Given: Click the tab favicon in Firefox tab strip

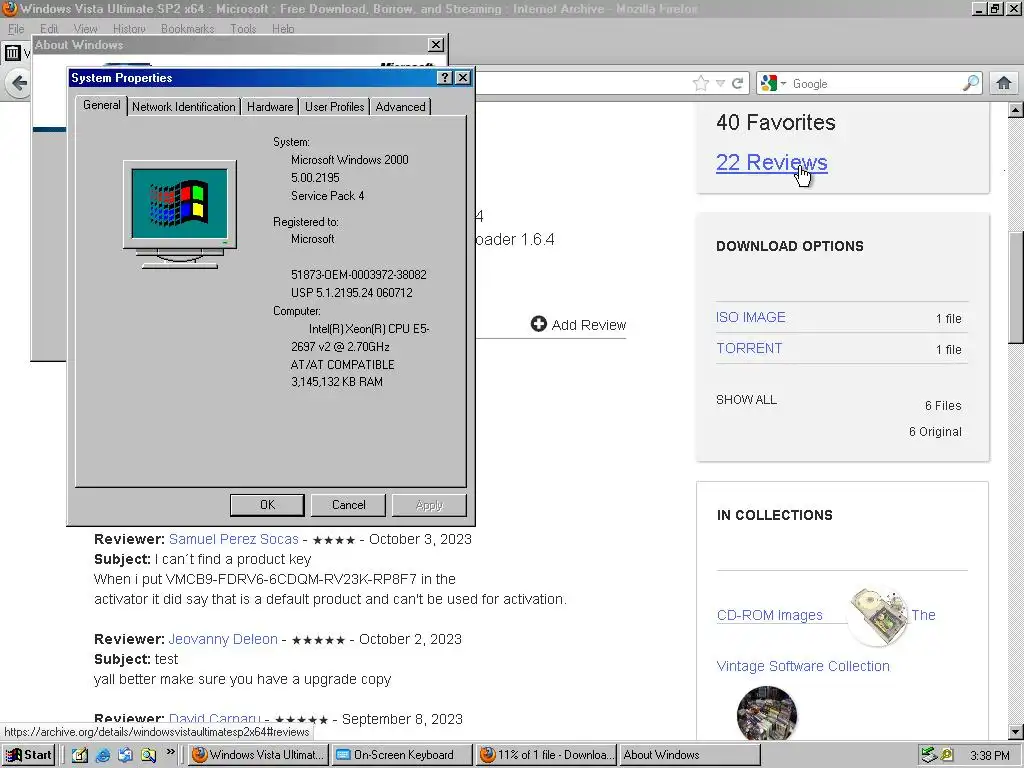Looking at the screenshot, I should (12, 52).
